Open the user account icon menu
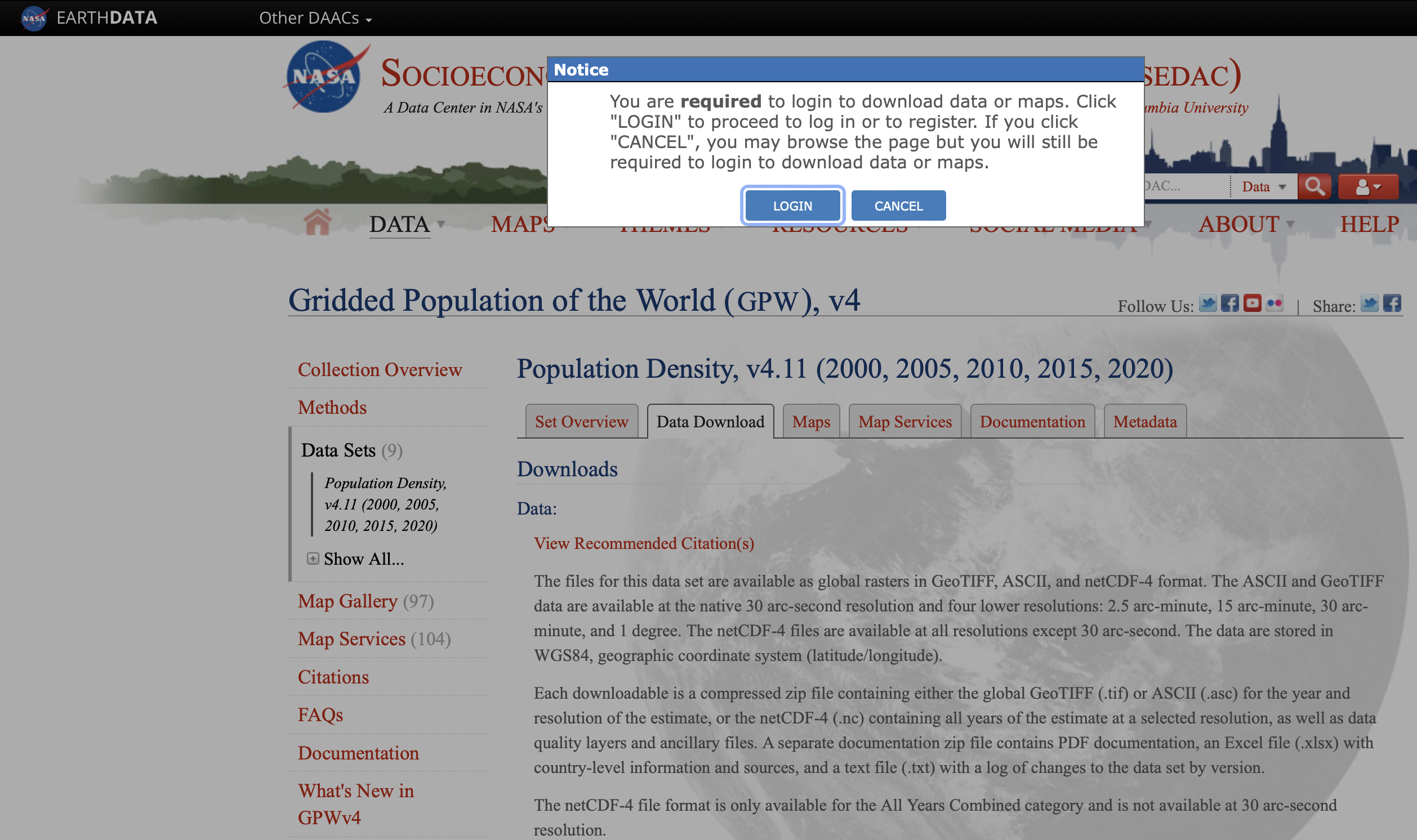Image resolution: width=1417 pixels, height=840 pixels. [1367, 187]
